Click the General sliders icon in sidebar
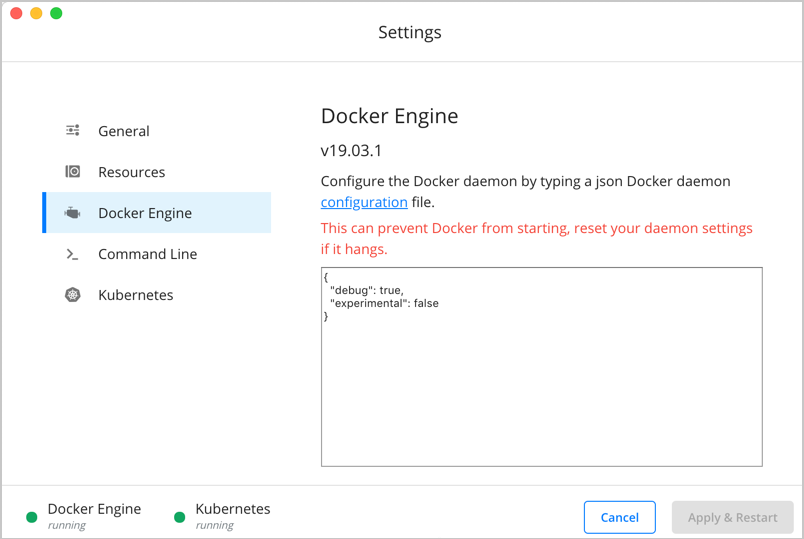Screen dimensions: 804x539 [x=73, y=131]
